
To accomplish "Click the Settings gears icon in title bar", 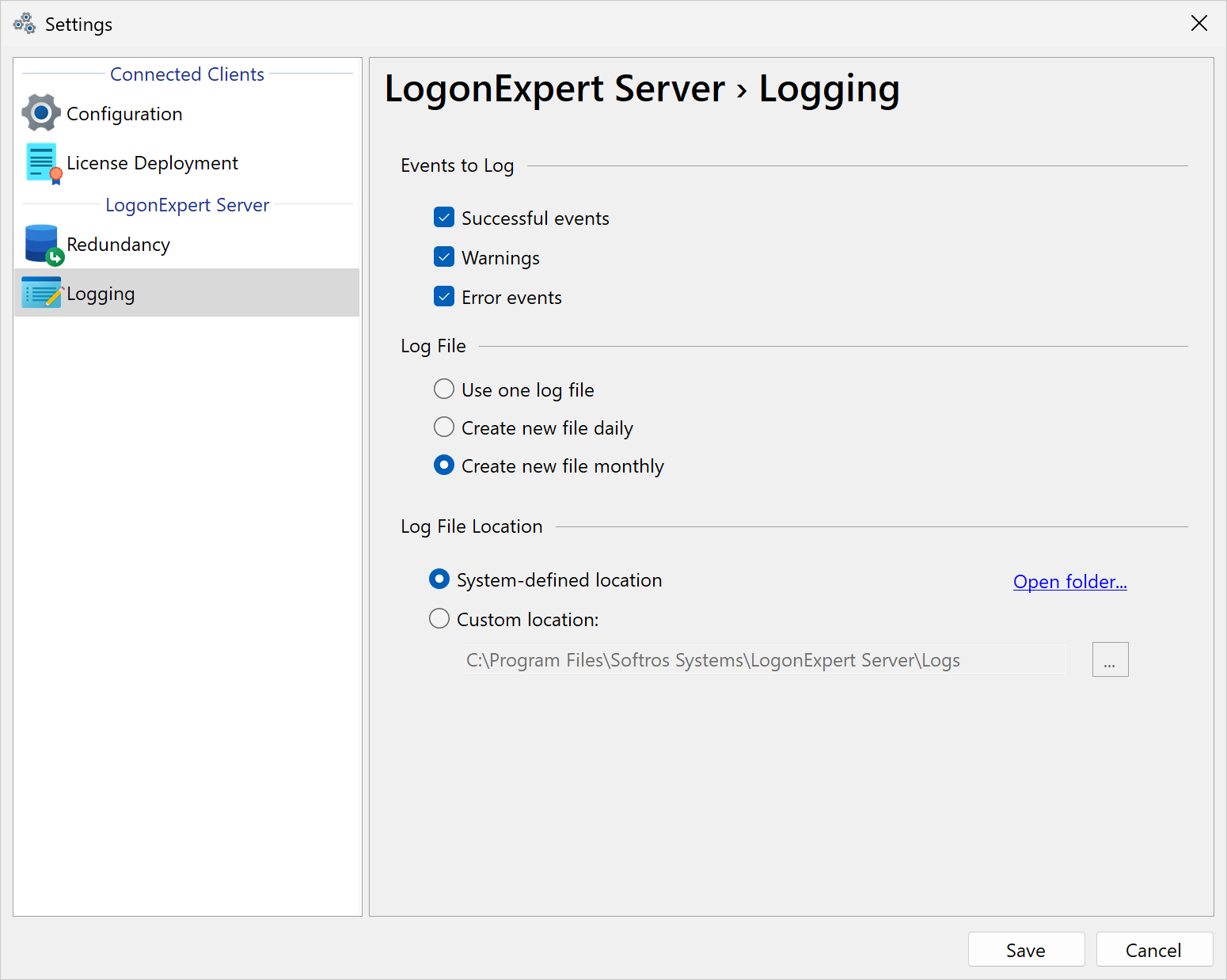I will click(25, 24).
